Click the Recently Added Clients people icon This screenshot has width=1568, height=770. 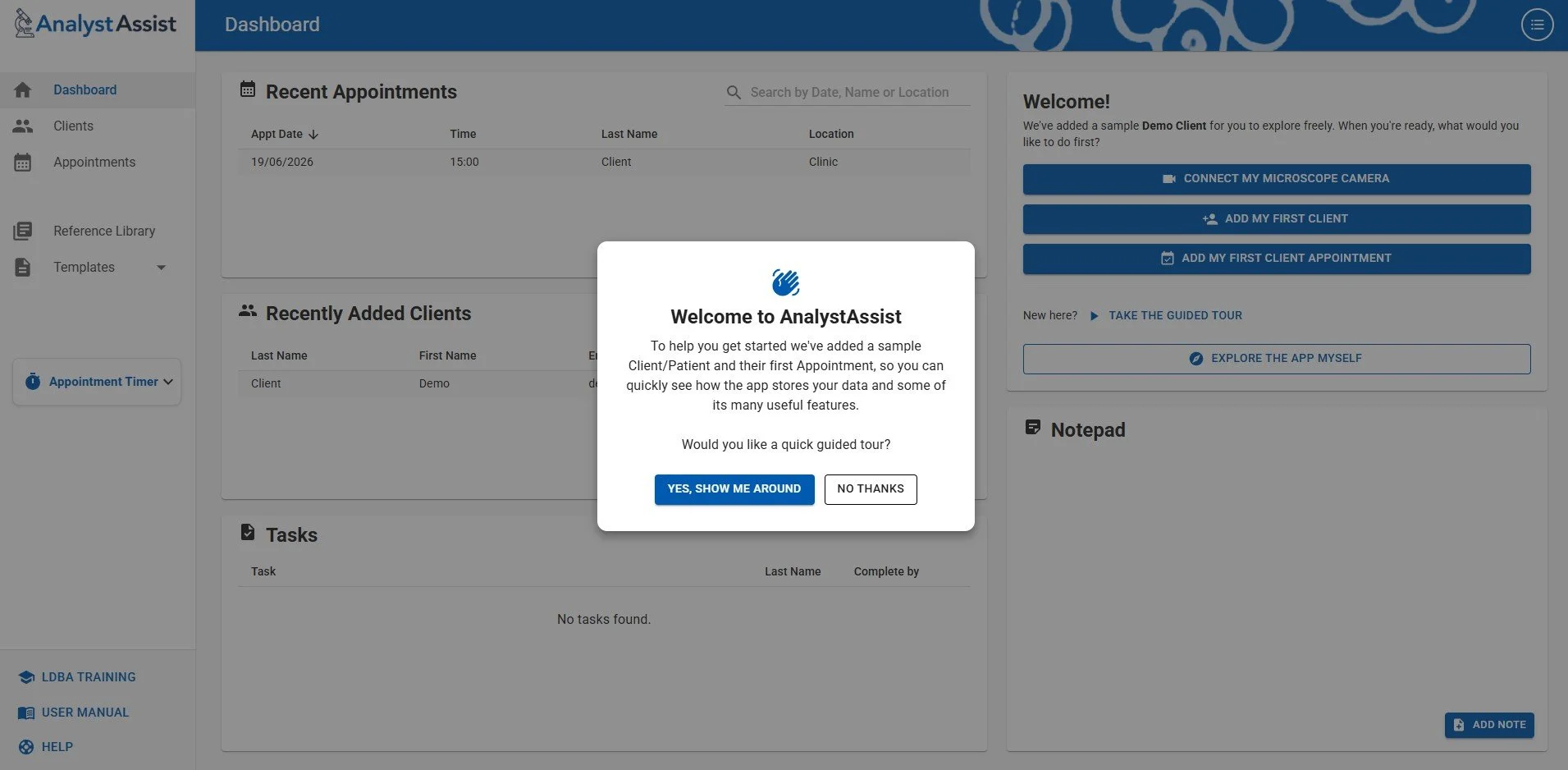pos(248,311)
